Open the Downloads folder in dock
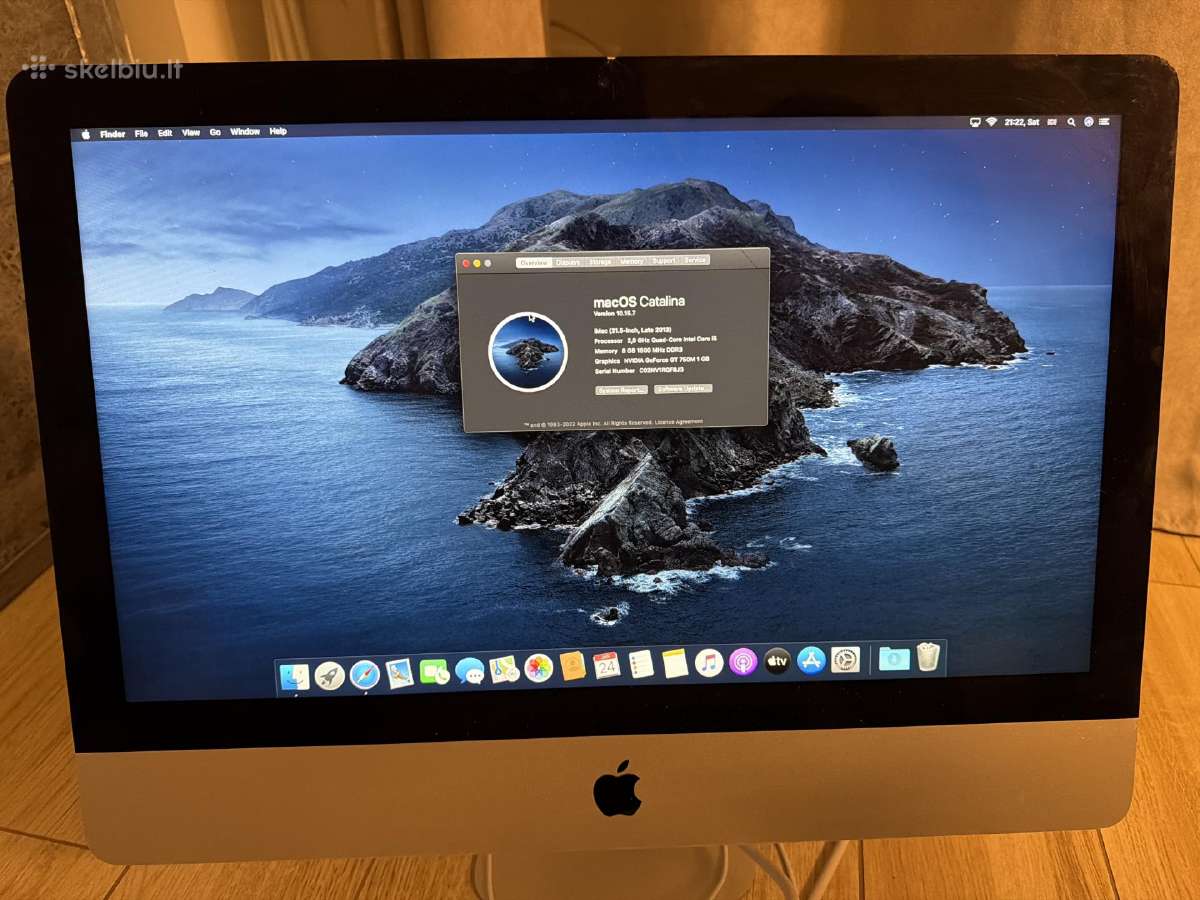This screenshot has width=1200, height=900. [894, 657]
